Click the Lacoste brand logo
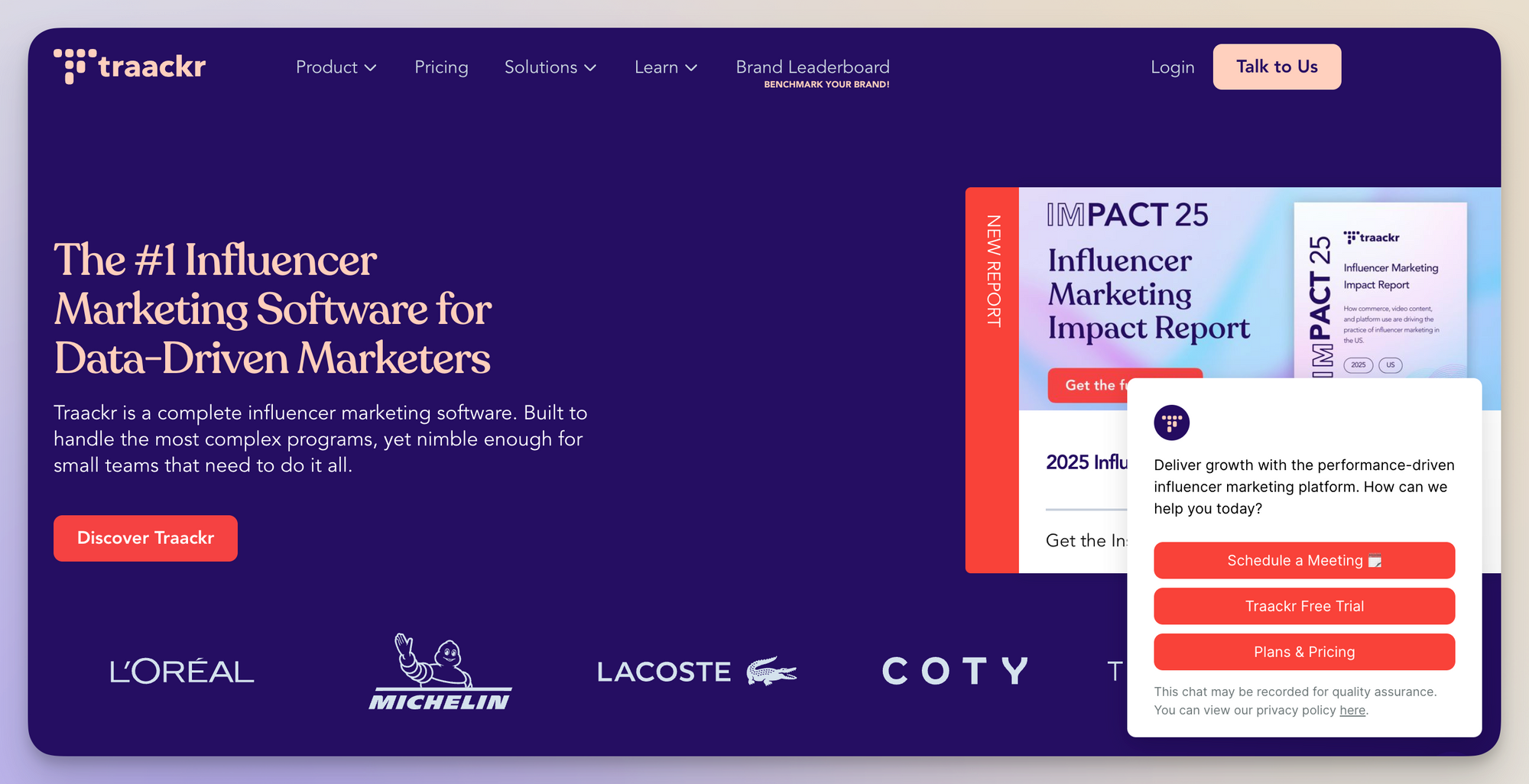 pos(696,672)
